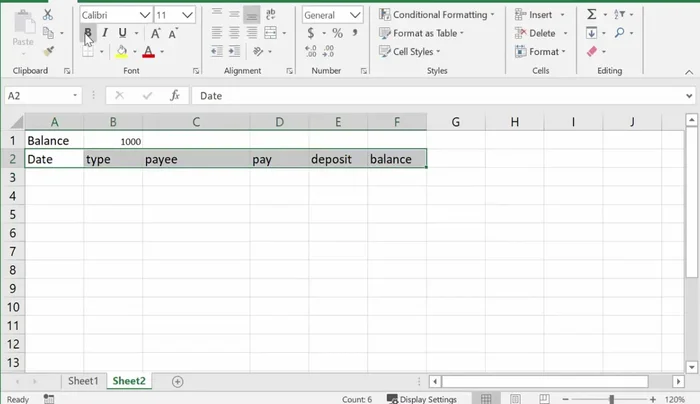700x404 pixels.
Task: Open Format as Table gallery
Action: [421, 33]
